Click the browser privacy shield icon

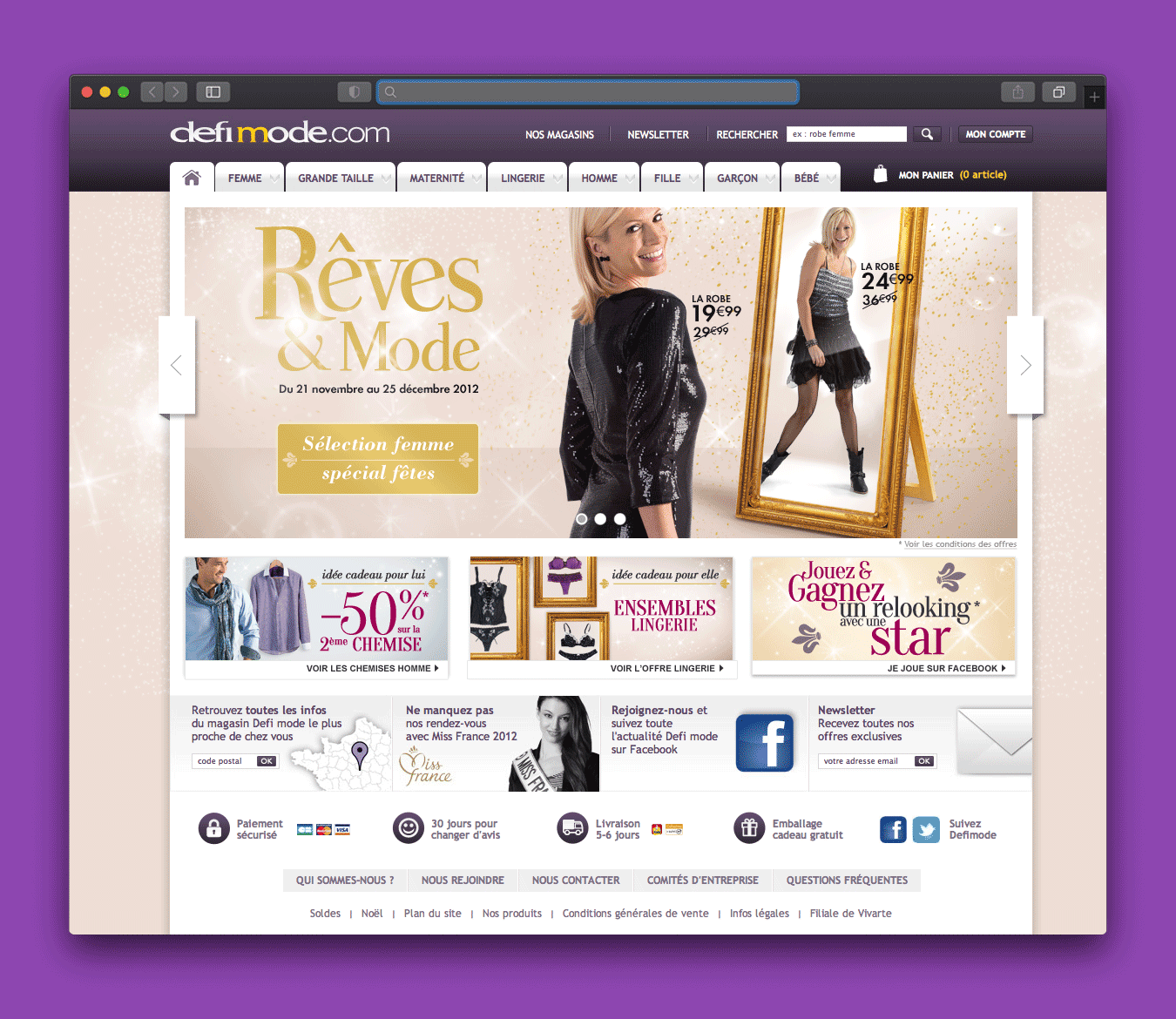coord(354,91)
